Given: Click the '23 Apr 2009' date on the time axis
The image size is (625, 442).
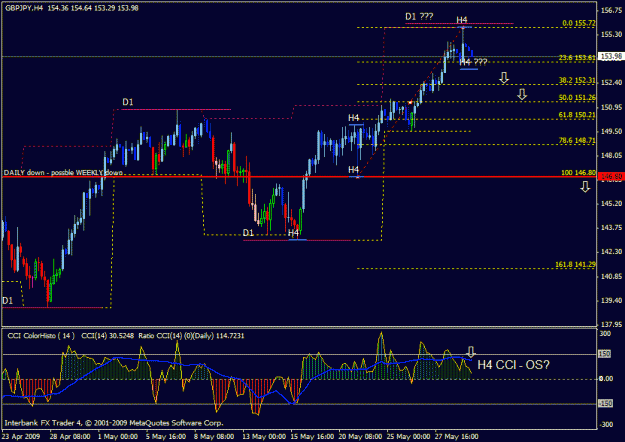Looking at the screenshot, I should 21,436.
